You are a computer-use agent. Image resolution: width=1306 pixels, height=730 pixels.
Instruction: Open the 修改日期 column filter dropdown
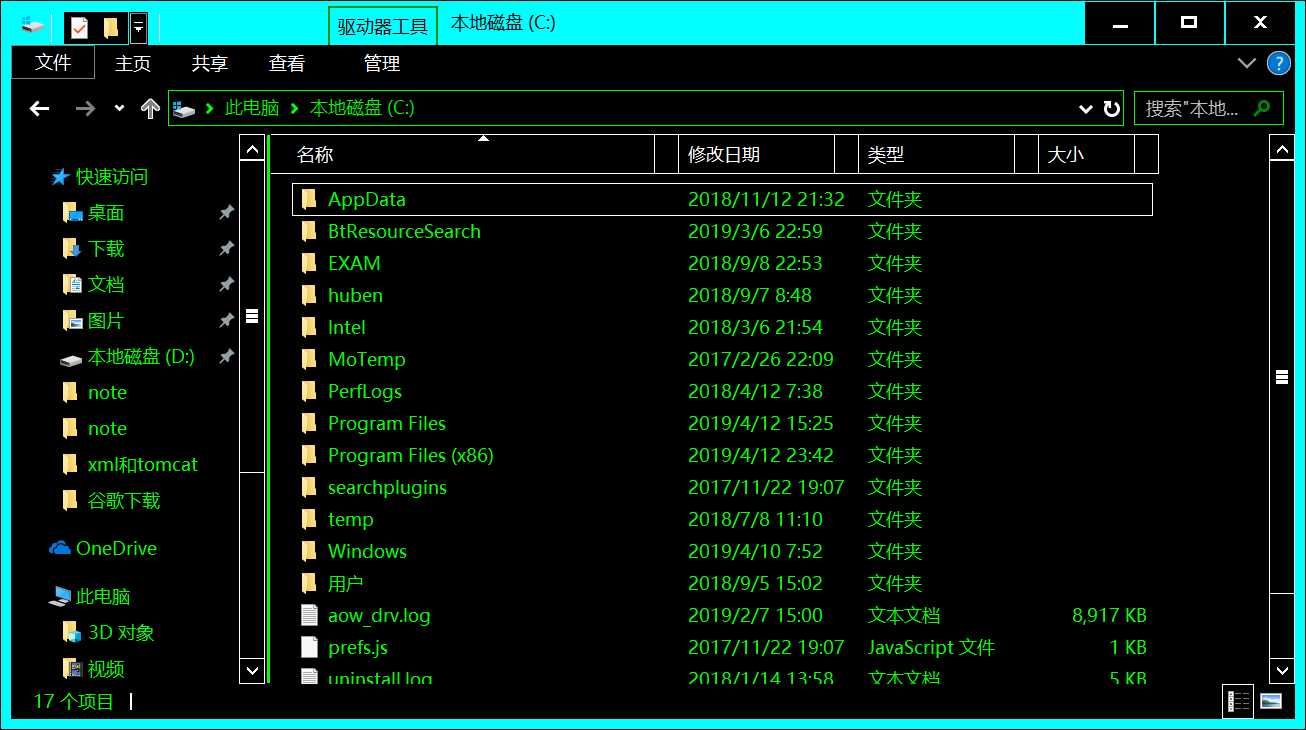click(846, 154)
